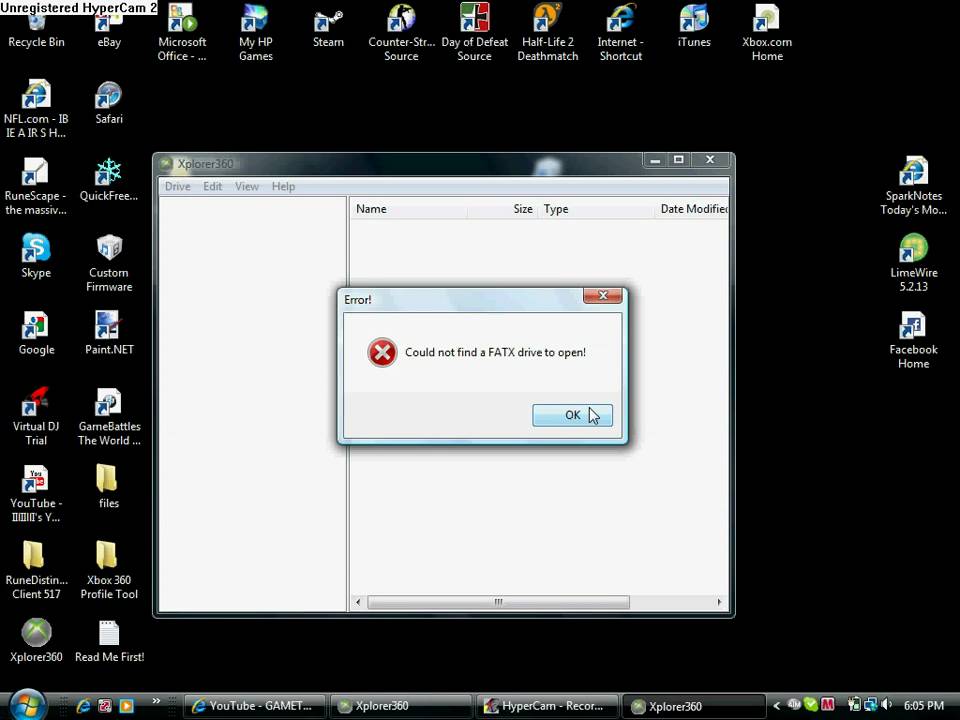
Task: Click the scrollbar left arrow in Xplorer360
Action: click(x=358, y=602)
